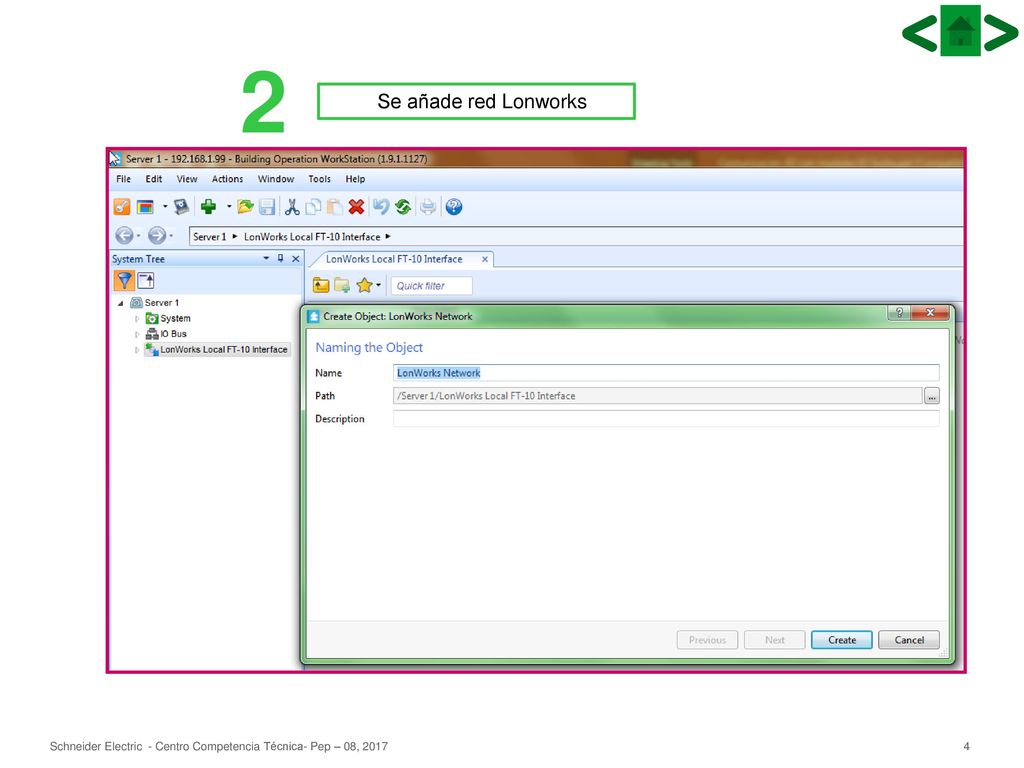The image size is (1024, 768).
Task: Click the Back navigation arrow
Action: 124,235
